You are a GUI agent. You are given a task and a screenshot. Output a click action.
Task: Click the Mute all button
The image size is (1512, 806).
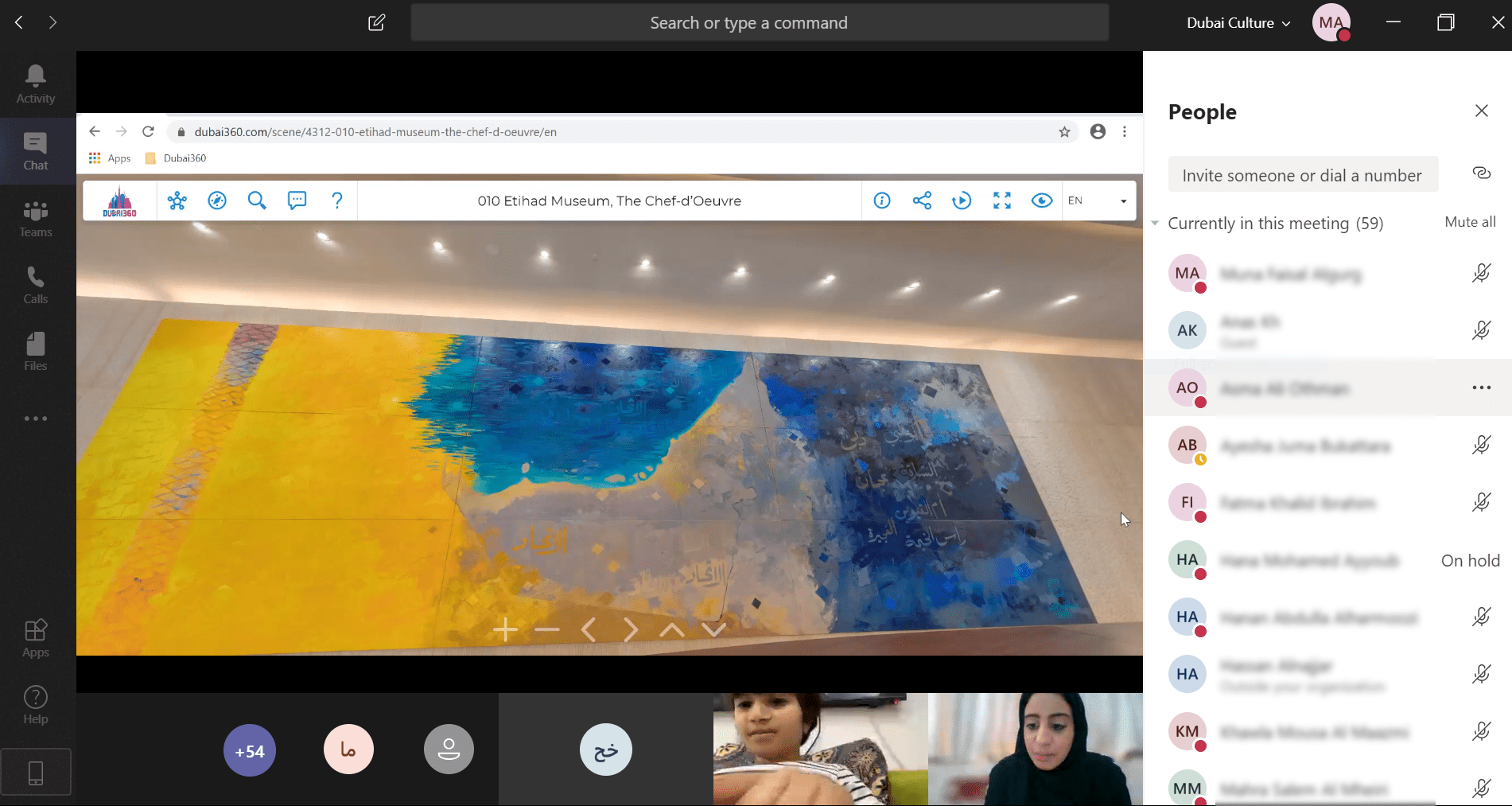[x=1470, y=222]
